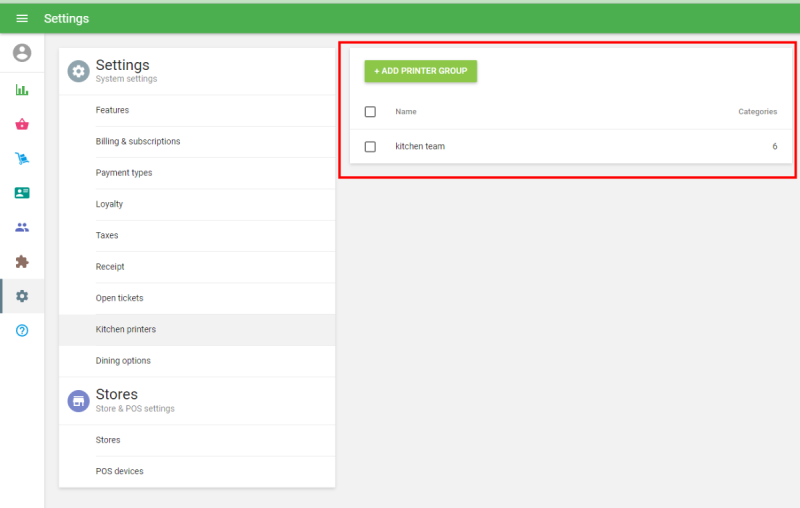The height and width of the screenshot is (508, 800).
Task: Open Inventory management cart icon
Action: [22, 158]
